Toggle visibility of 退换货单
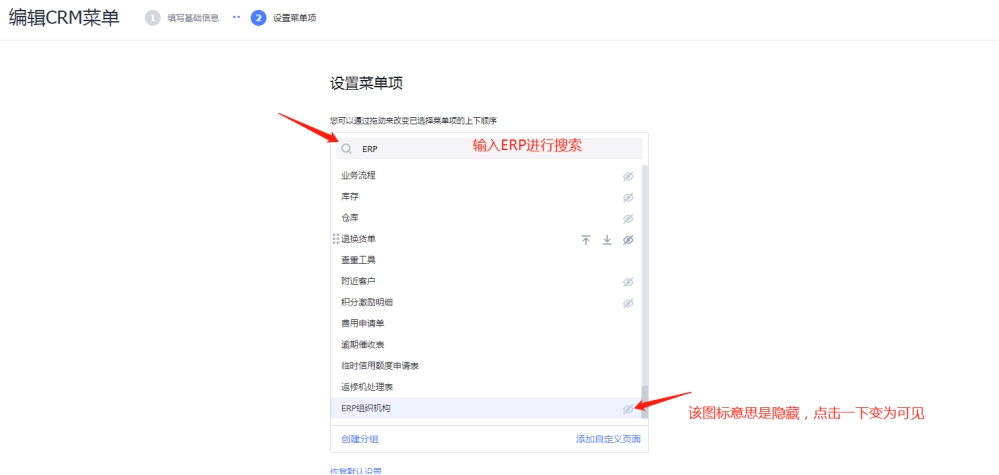This screenshot has height=475, width=999. point(628,240)
